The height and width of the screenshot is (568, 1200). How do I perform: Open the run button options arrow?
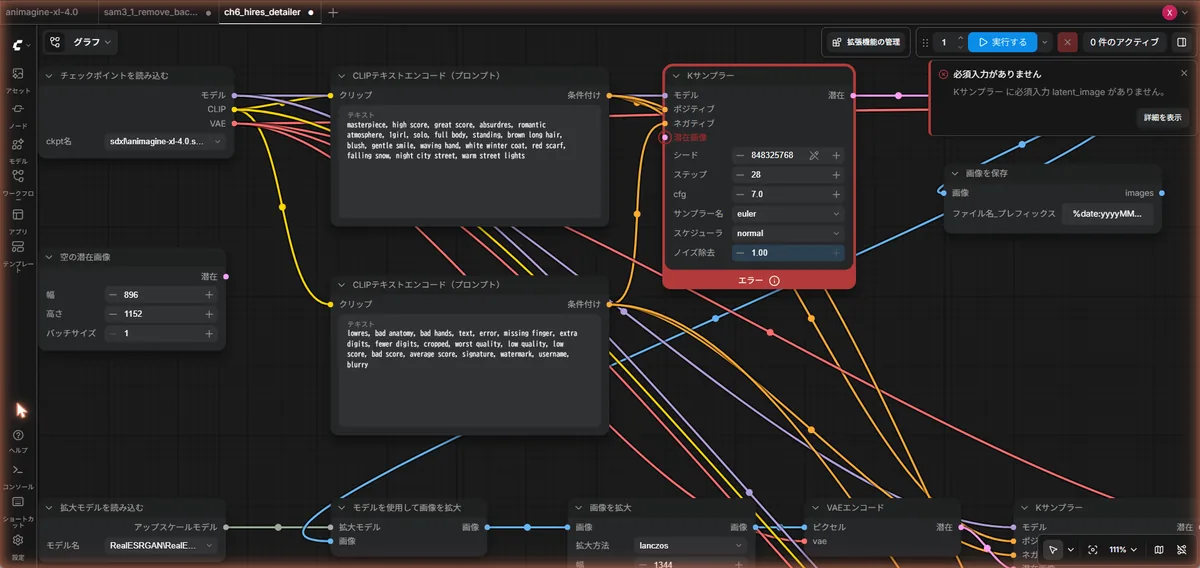[x=1045, y=42]
